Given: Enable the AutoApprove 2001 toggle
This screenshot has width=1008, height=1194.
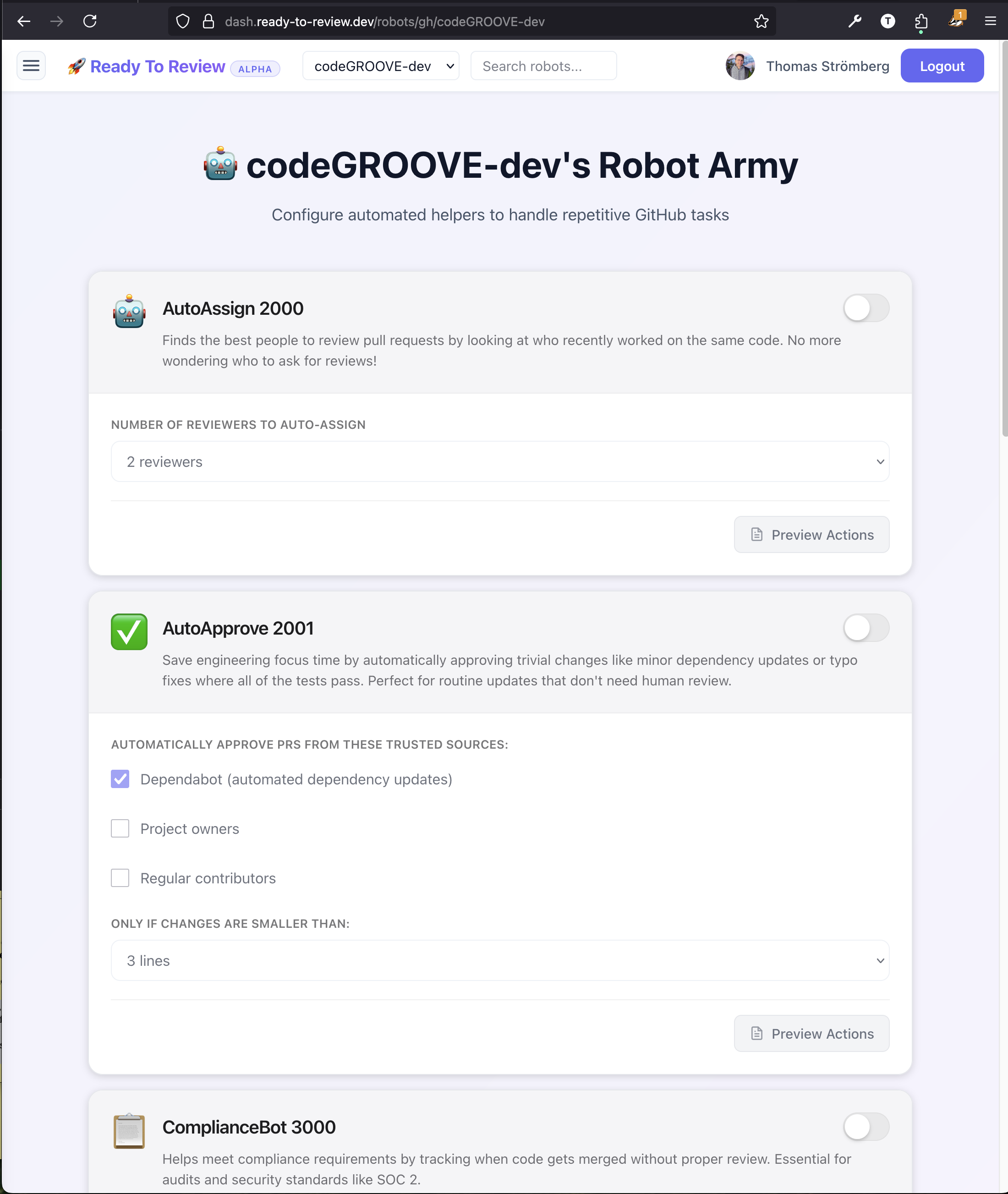Looking at the screenshot, I should [866, 628].
